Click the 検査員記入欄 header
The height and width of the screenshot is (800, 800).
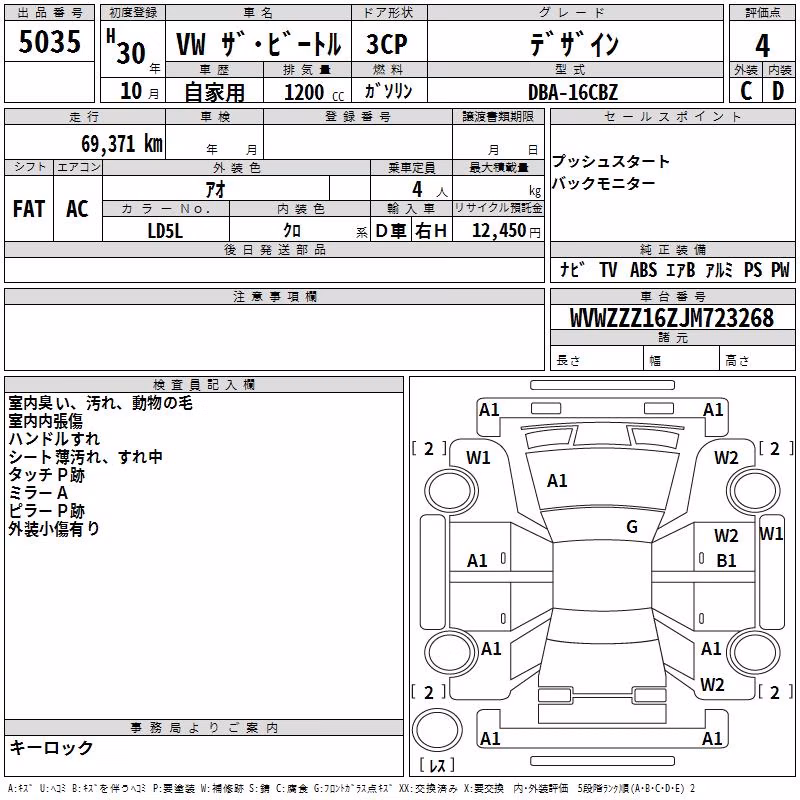tap(204, 385)
